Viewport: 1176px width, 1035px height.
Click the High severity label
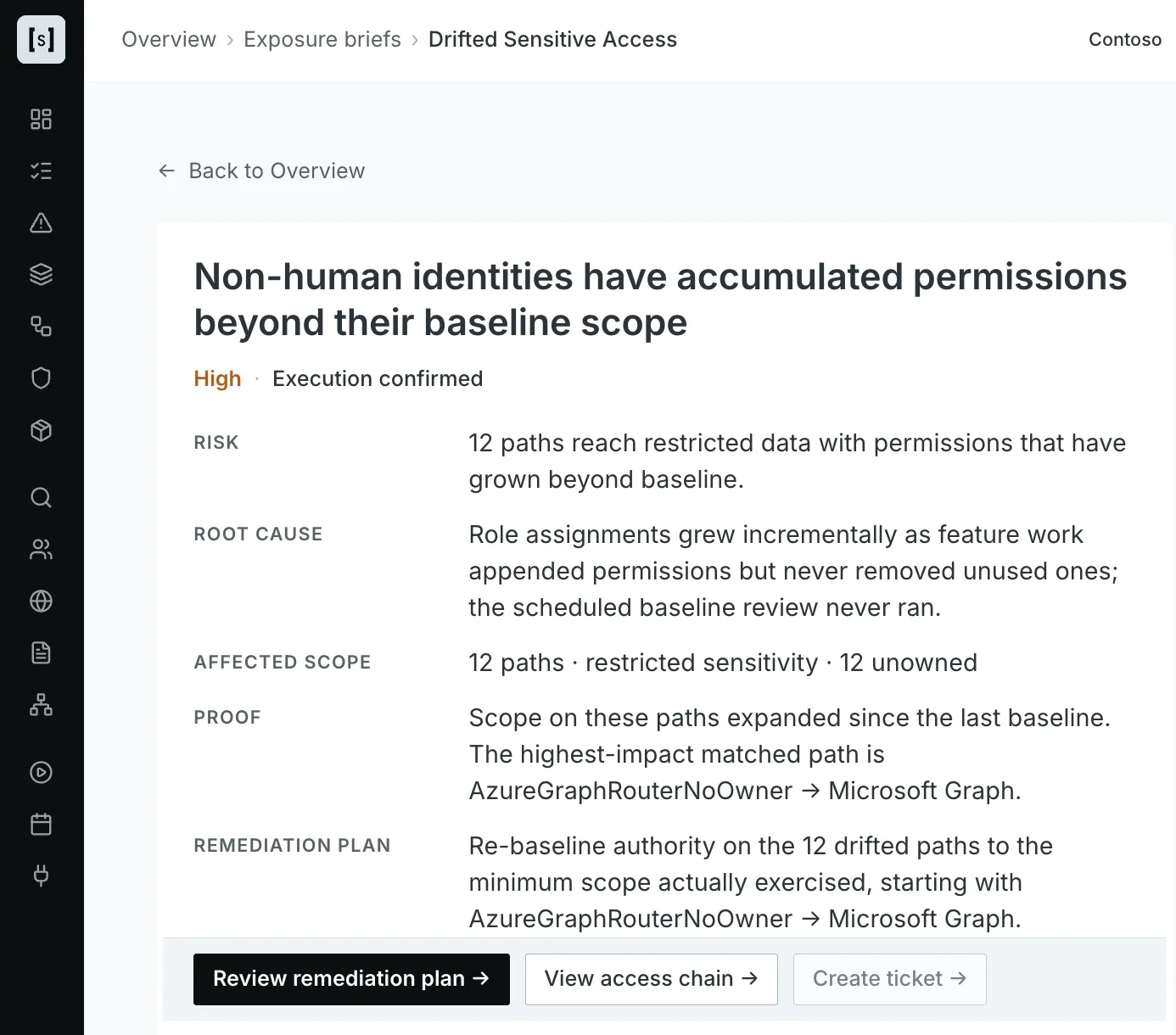tap(217, 378)
